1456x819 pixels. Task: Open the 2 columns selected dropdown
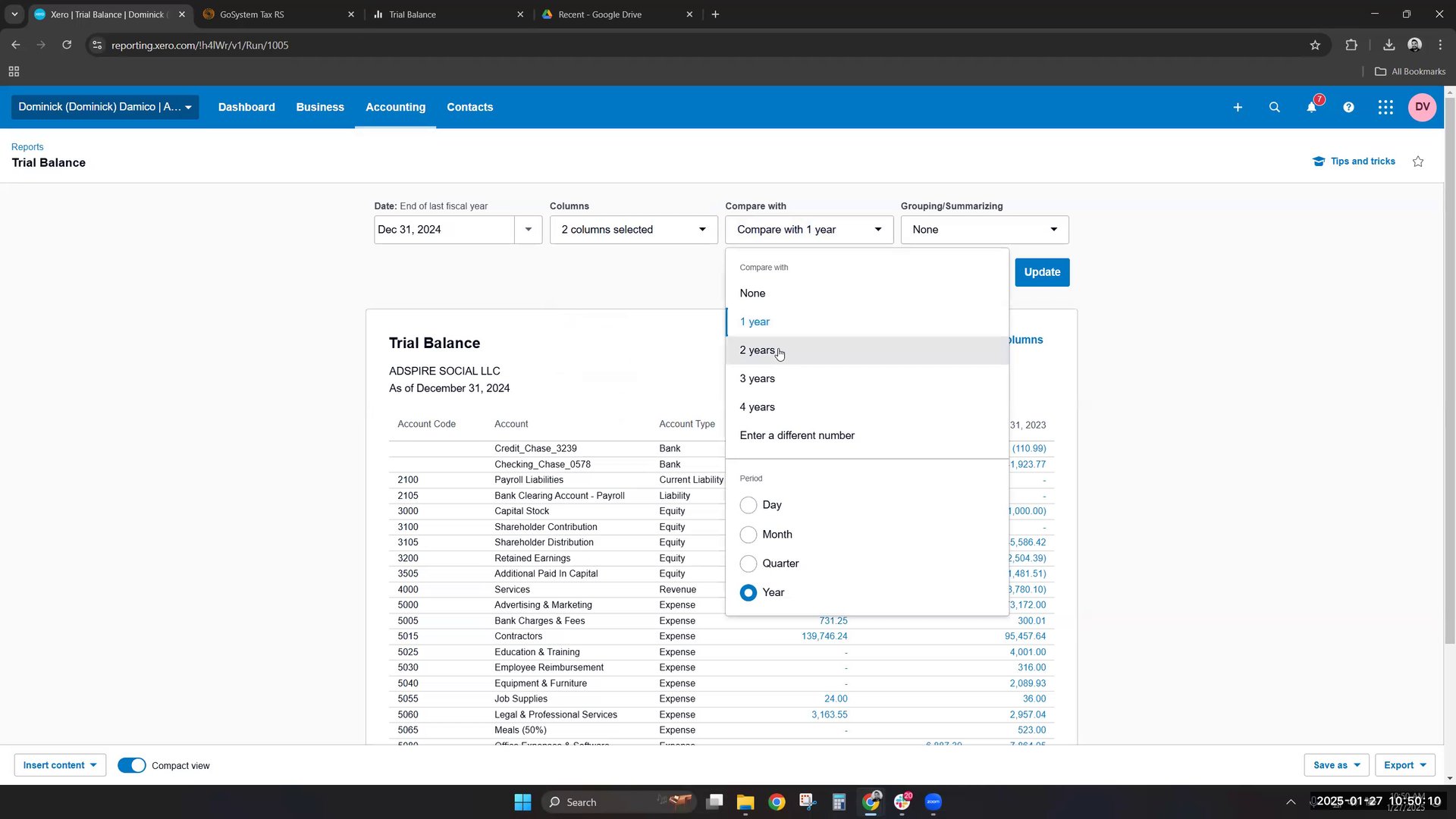point(633,230)
